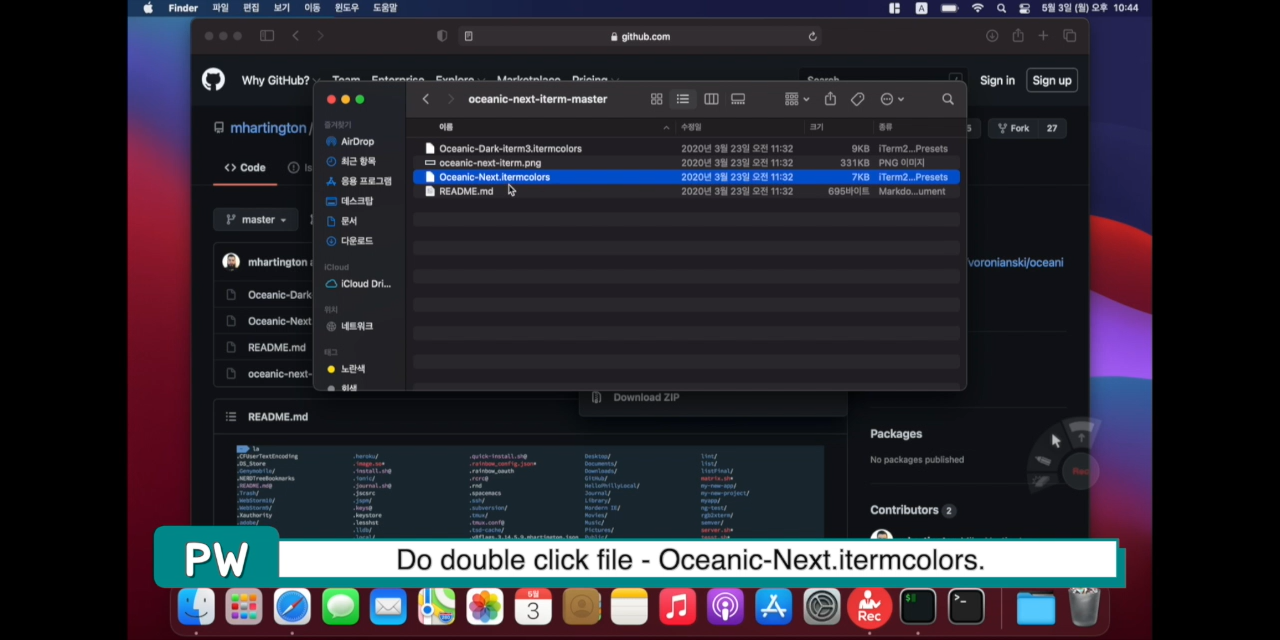Go forward in Finder window

(450, 99)
